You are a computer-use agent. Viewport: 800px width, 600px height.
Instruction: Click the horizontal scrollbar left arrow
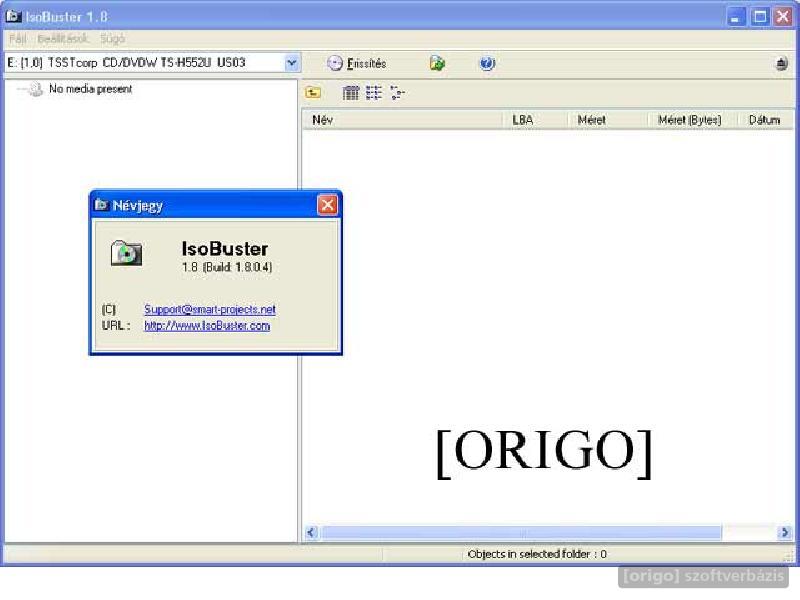[312, 533]
